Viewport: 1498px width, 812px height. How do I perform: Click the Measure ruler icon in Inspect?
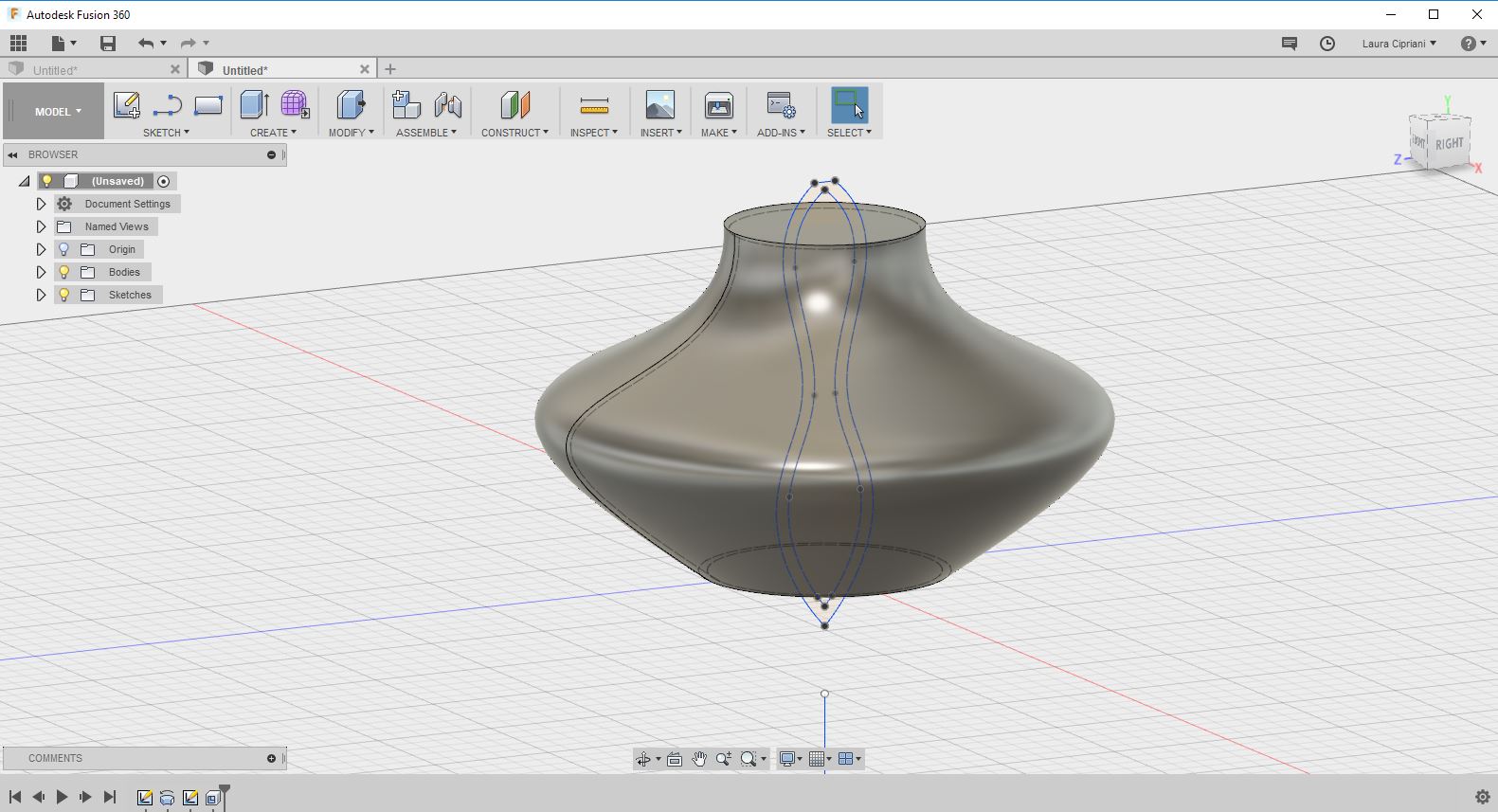click(x=594, y=105)
